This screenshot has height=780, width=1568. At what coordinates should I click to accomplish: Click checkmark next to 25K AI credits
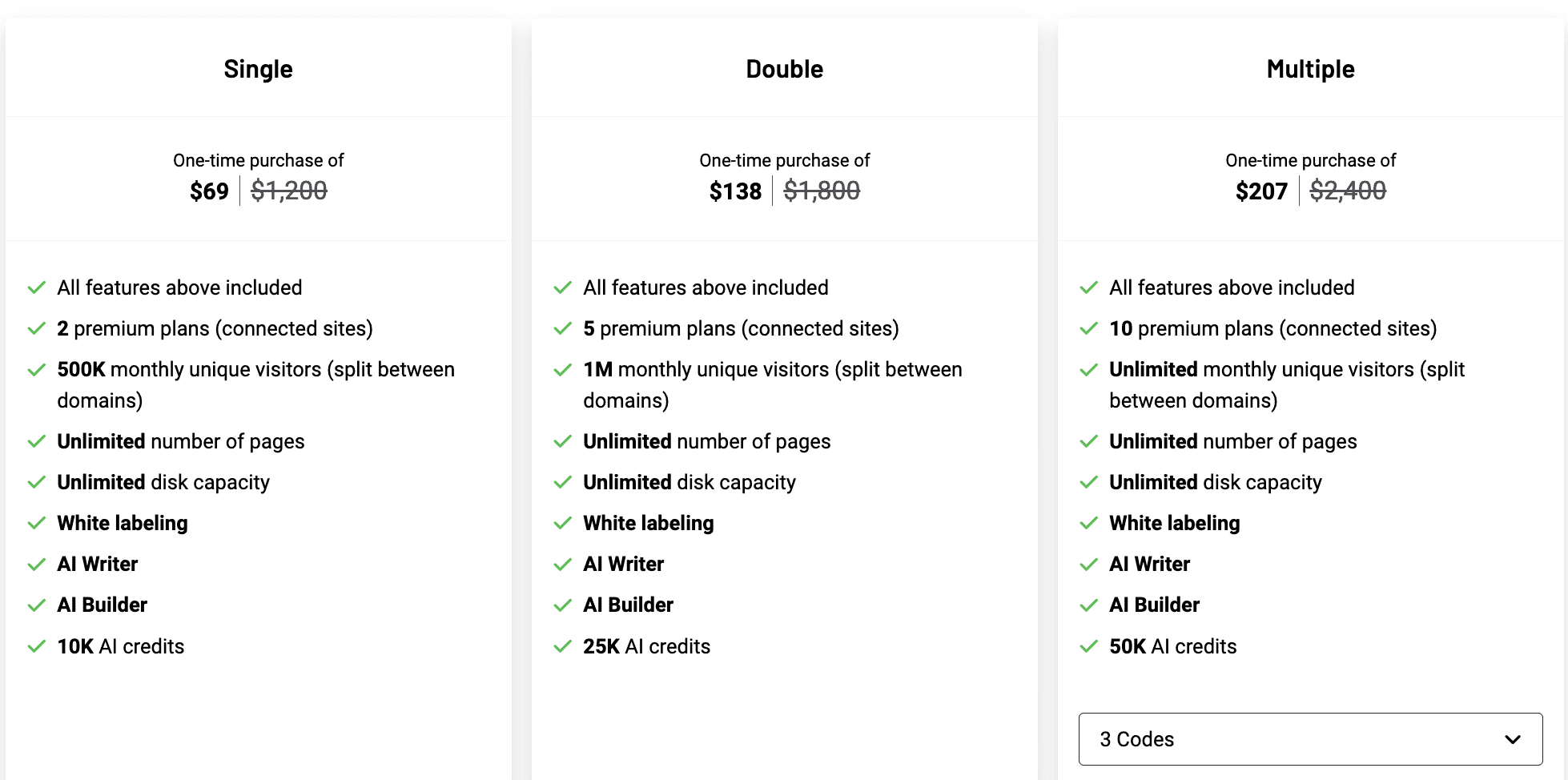point(563,646)
